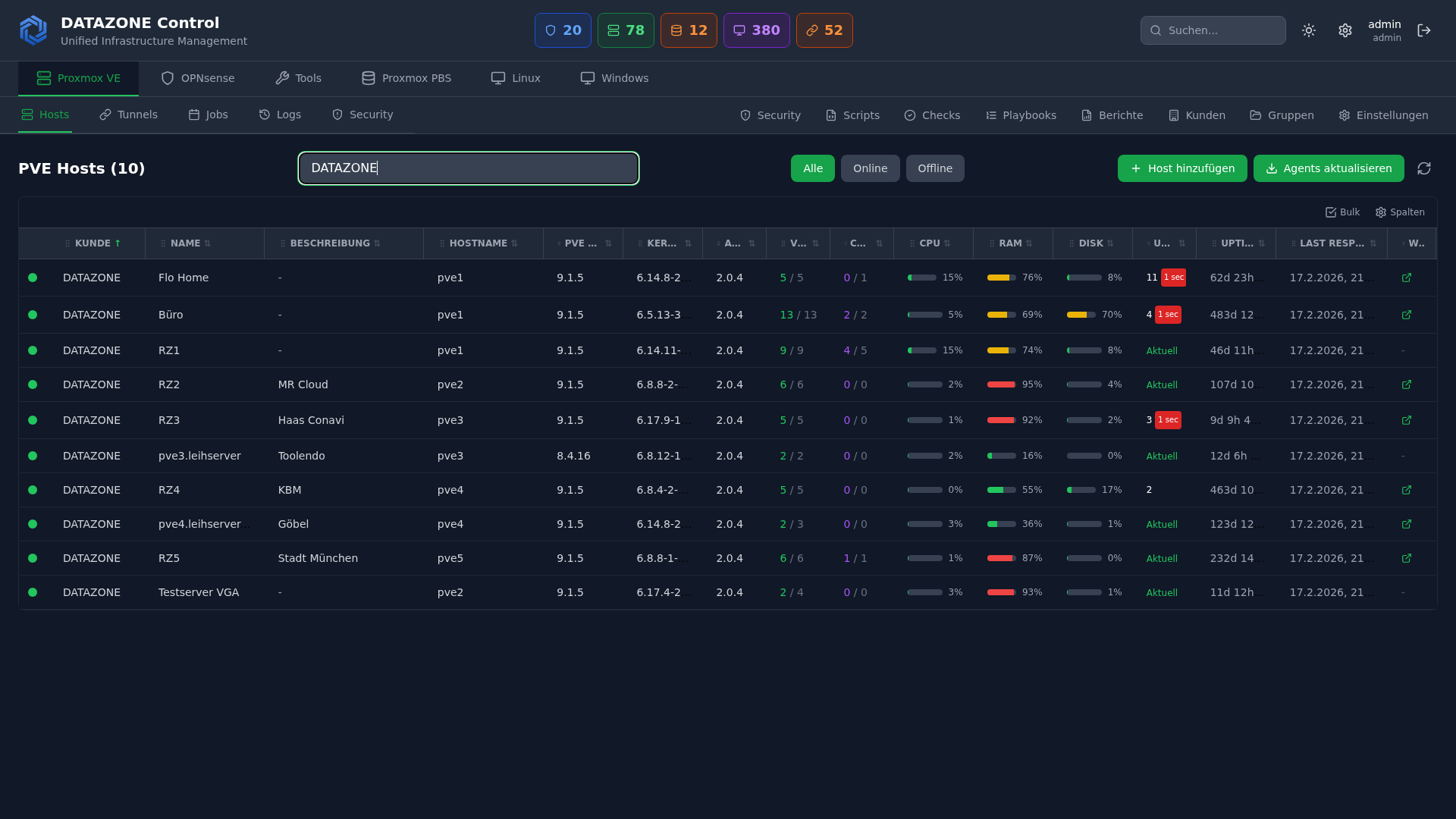Open the shield badge showing 20
Viewport: 1456px width, 819px height.
(563, 30)
